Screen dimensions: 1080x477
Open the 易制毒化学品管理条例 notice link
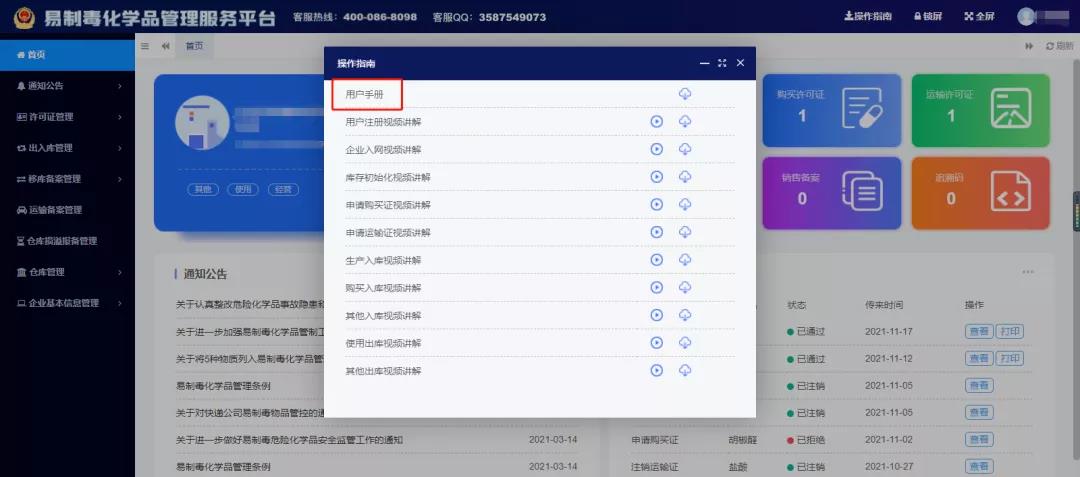[x=224, y=385]
